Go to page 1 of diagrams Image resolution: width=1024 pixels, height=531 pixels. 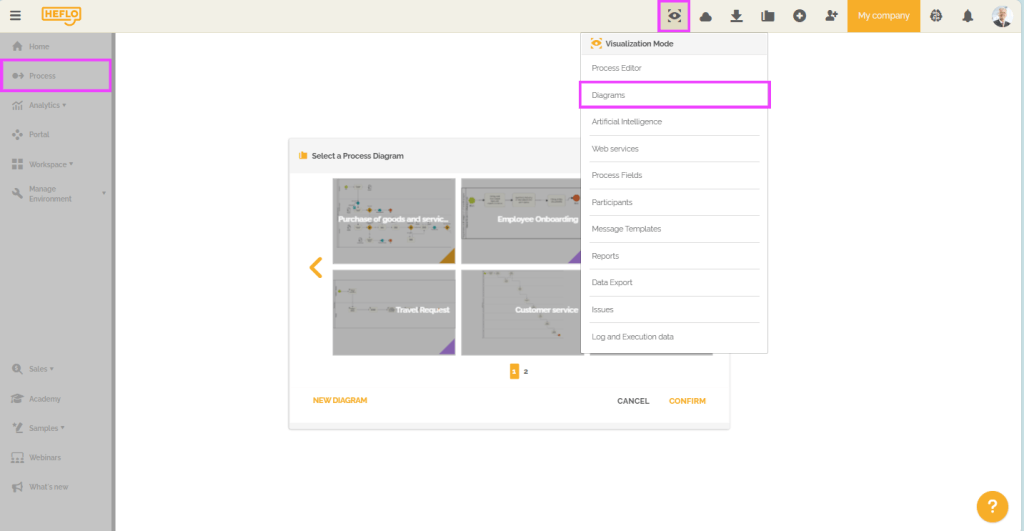click(514, 372)
